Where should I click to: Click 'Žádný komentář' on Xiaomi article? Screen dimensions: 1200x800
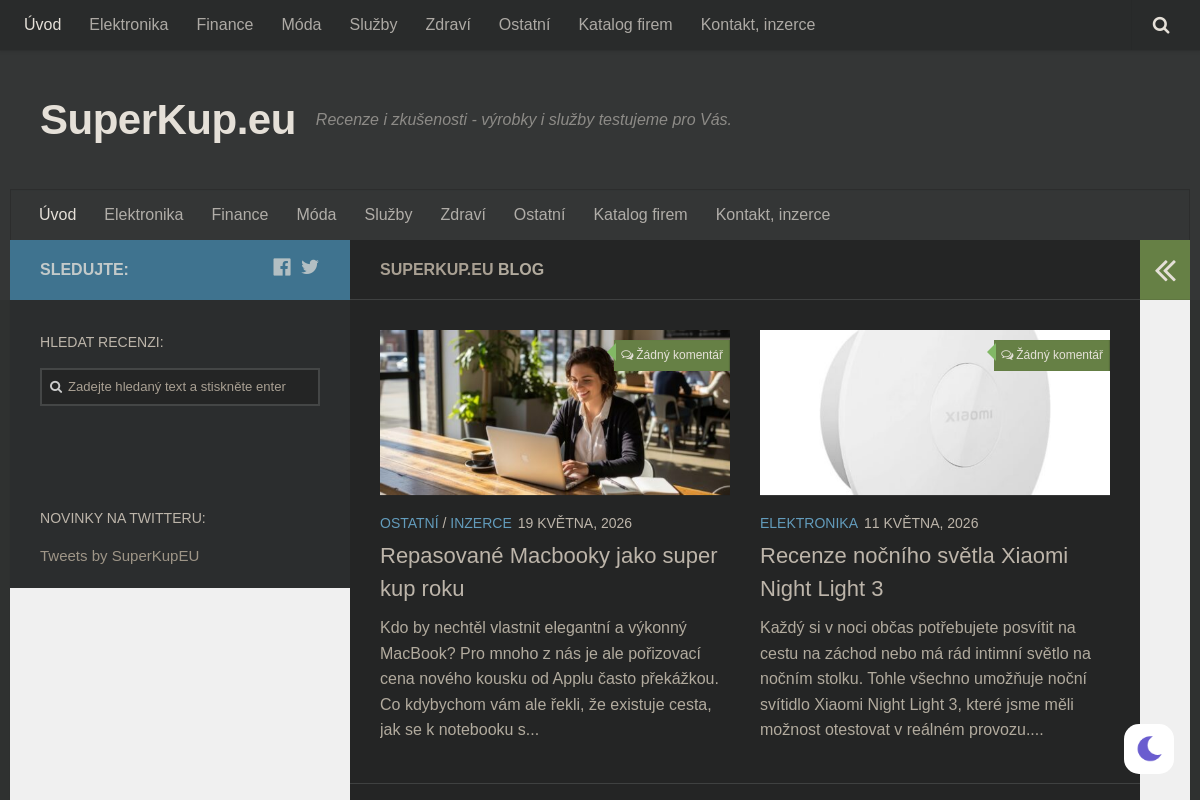click(x=1059, y=355)
